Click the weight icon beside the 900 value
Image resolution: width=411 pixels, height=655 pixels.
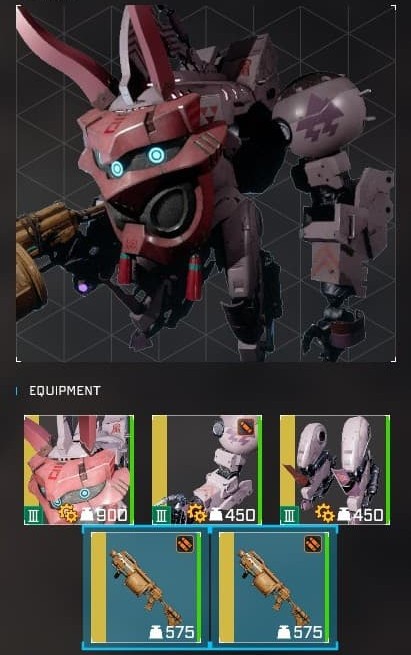point(87,515)
